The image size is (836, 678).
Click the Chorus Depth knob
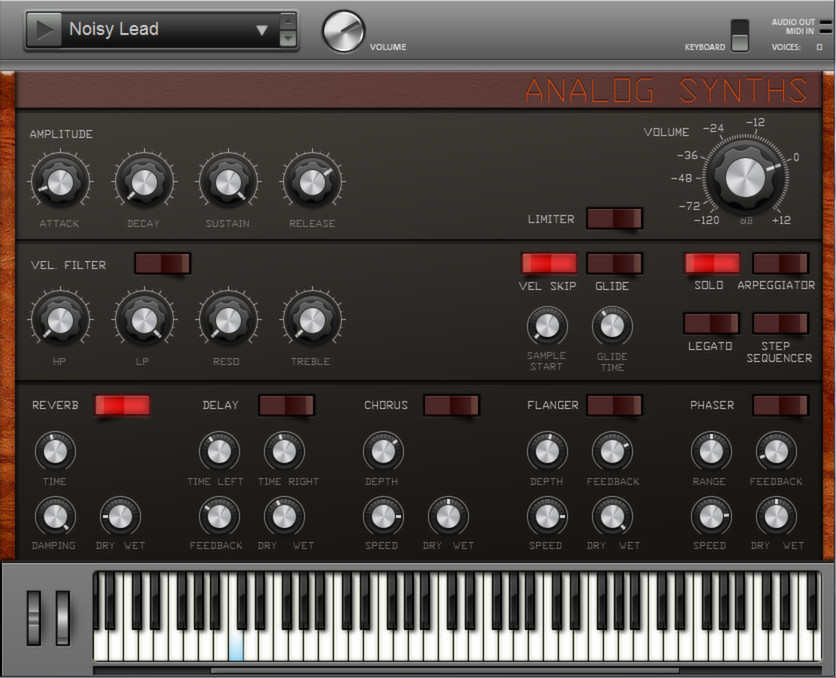[383, 451]
